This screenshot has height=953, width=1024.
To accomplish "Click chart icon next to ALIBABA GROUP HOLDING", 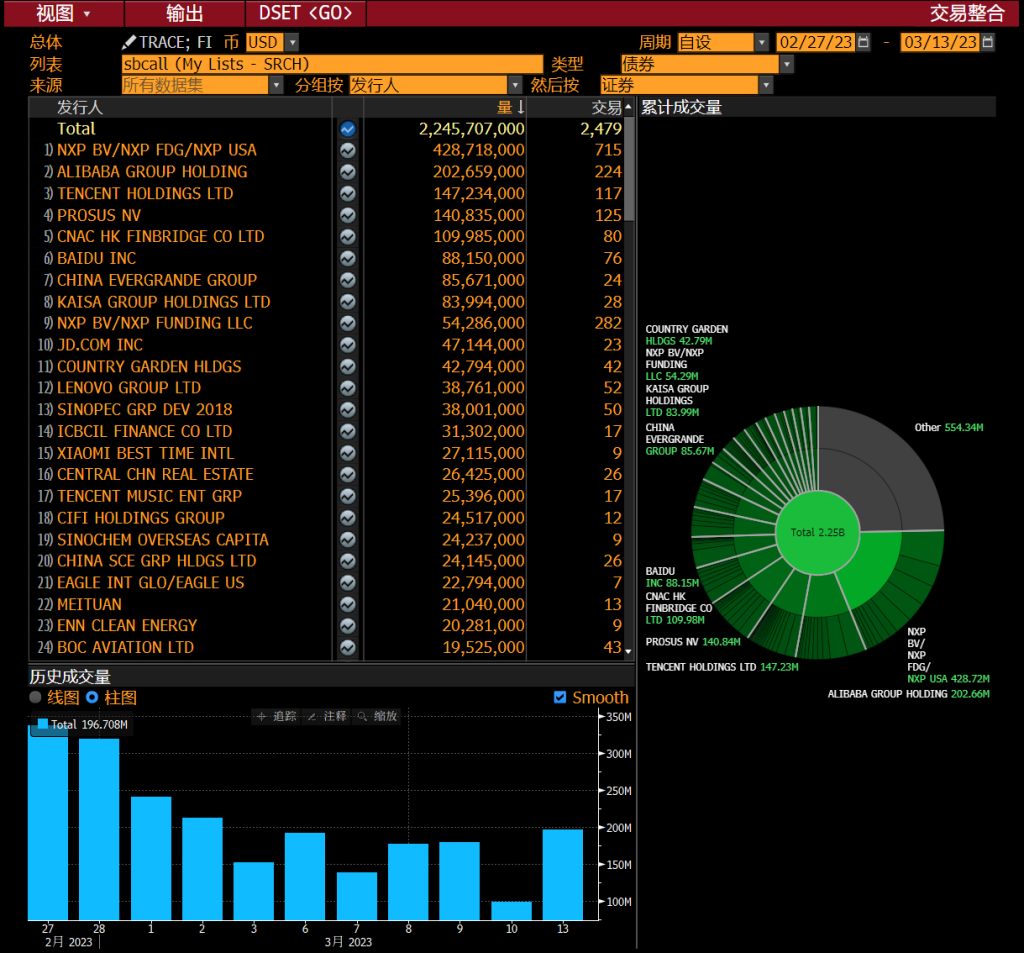I will click(347, 172).
